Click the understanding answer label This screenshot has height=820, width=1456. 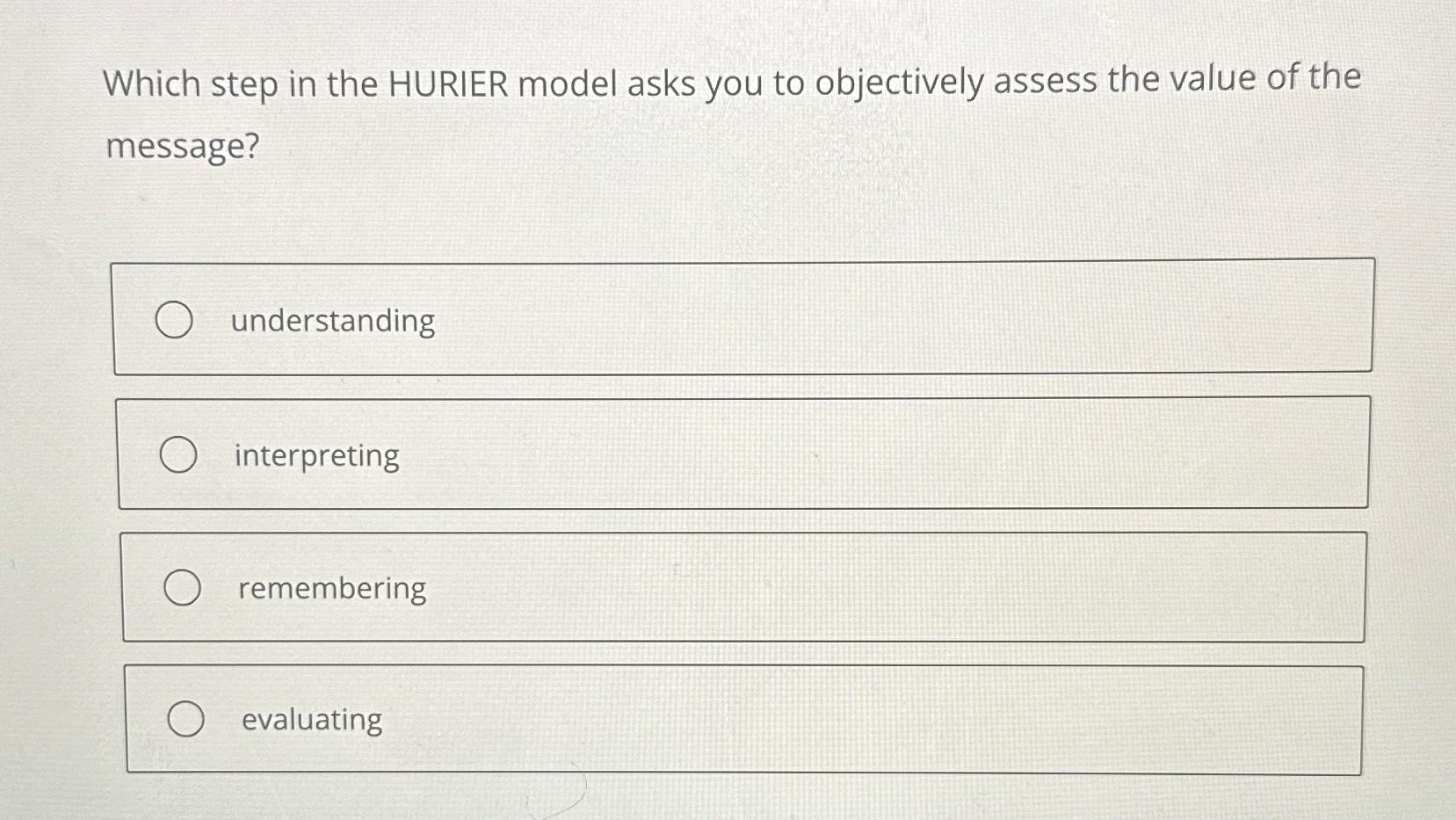click(332, 322)
